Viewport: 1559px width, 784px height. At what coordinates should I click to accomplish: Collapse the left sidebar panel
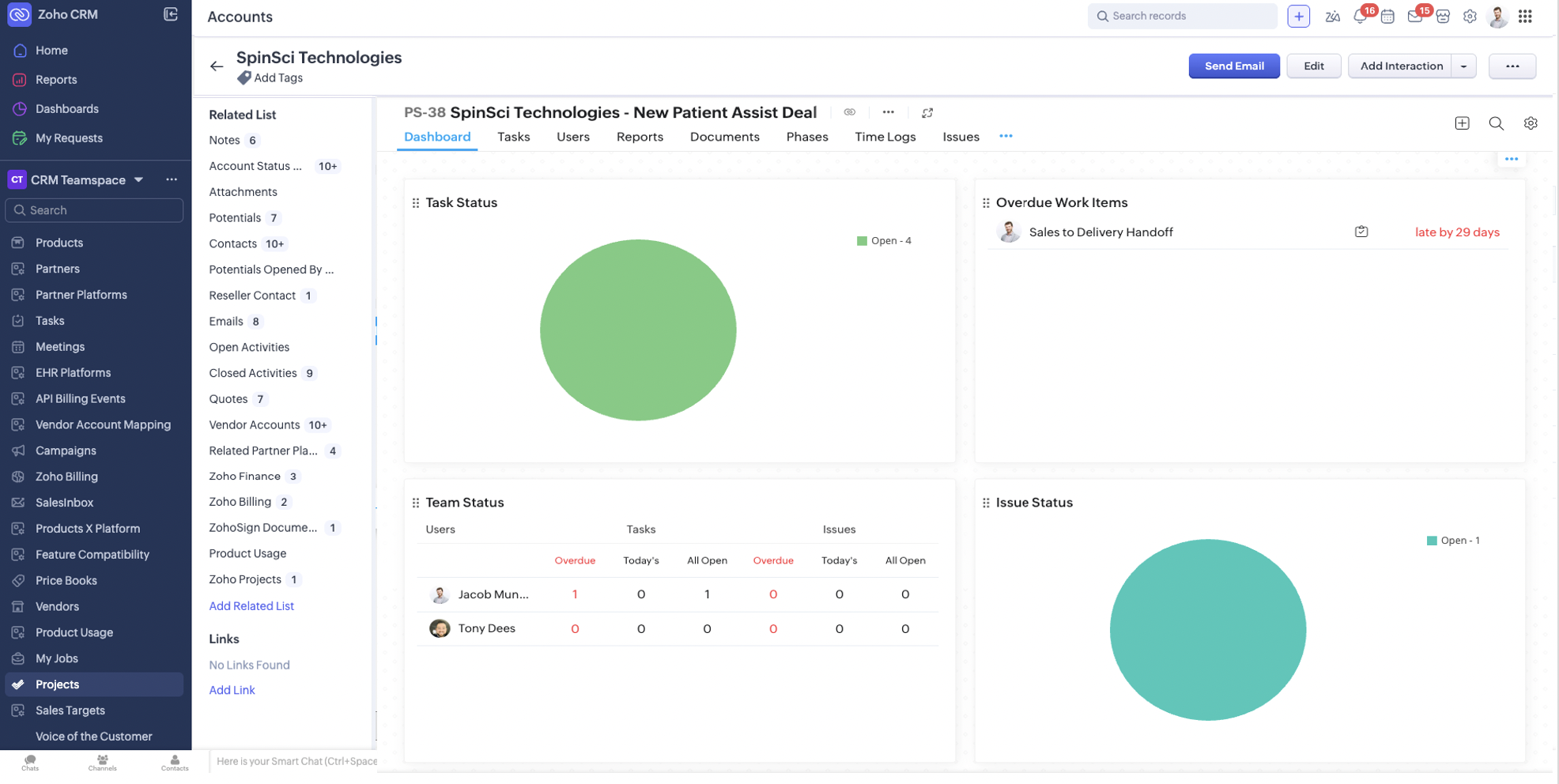(170, 14)
